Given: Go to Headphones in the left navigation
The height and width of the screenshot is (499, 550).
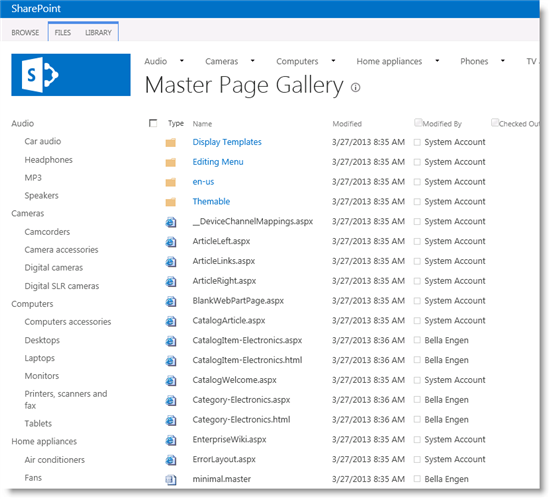Looking at the screenshot, I should 48,160.
